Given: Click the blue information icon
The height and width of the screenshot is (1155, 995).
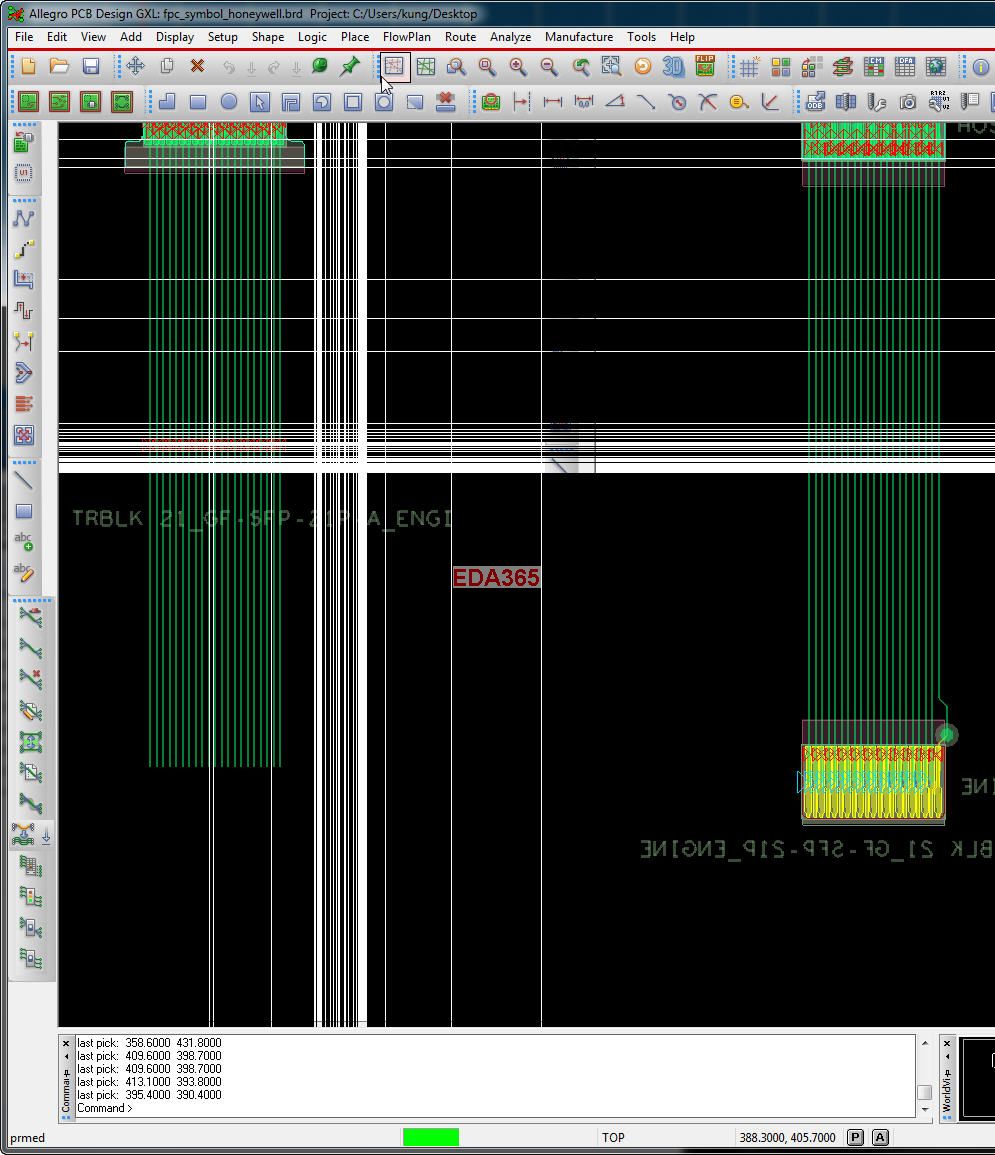Looking at the screenshot, I should click(981, 67).
